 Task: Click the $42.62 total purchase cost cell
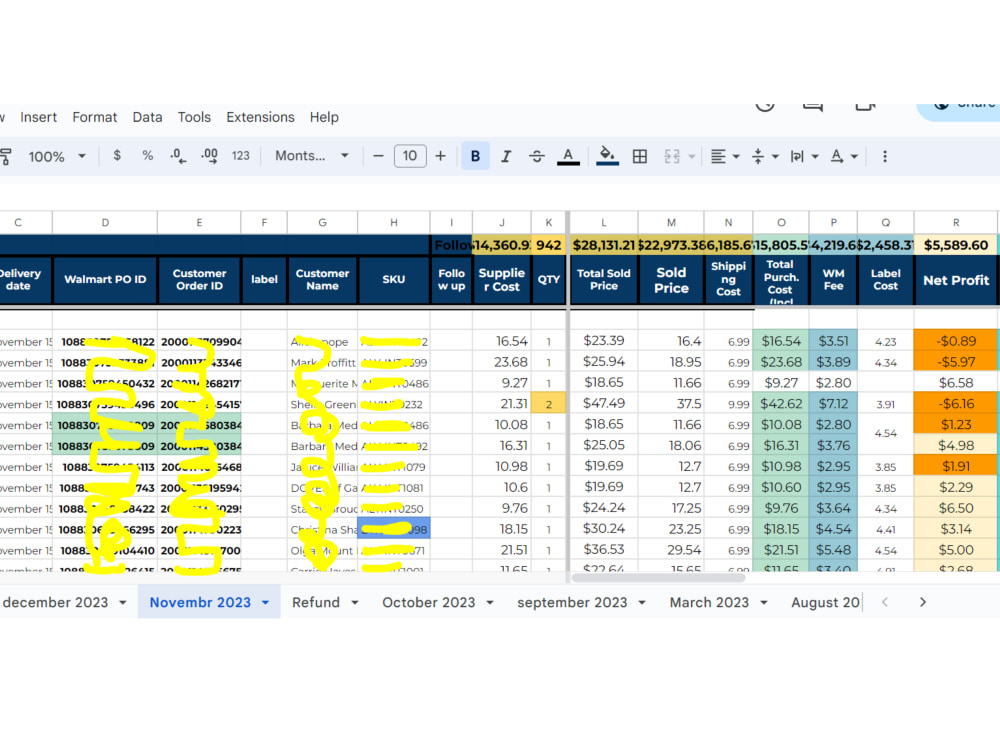point(781,404)
